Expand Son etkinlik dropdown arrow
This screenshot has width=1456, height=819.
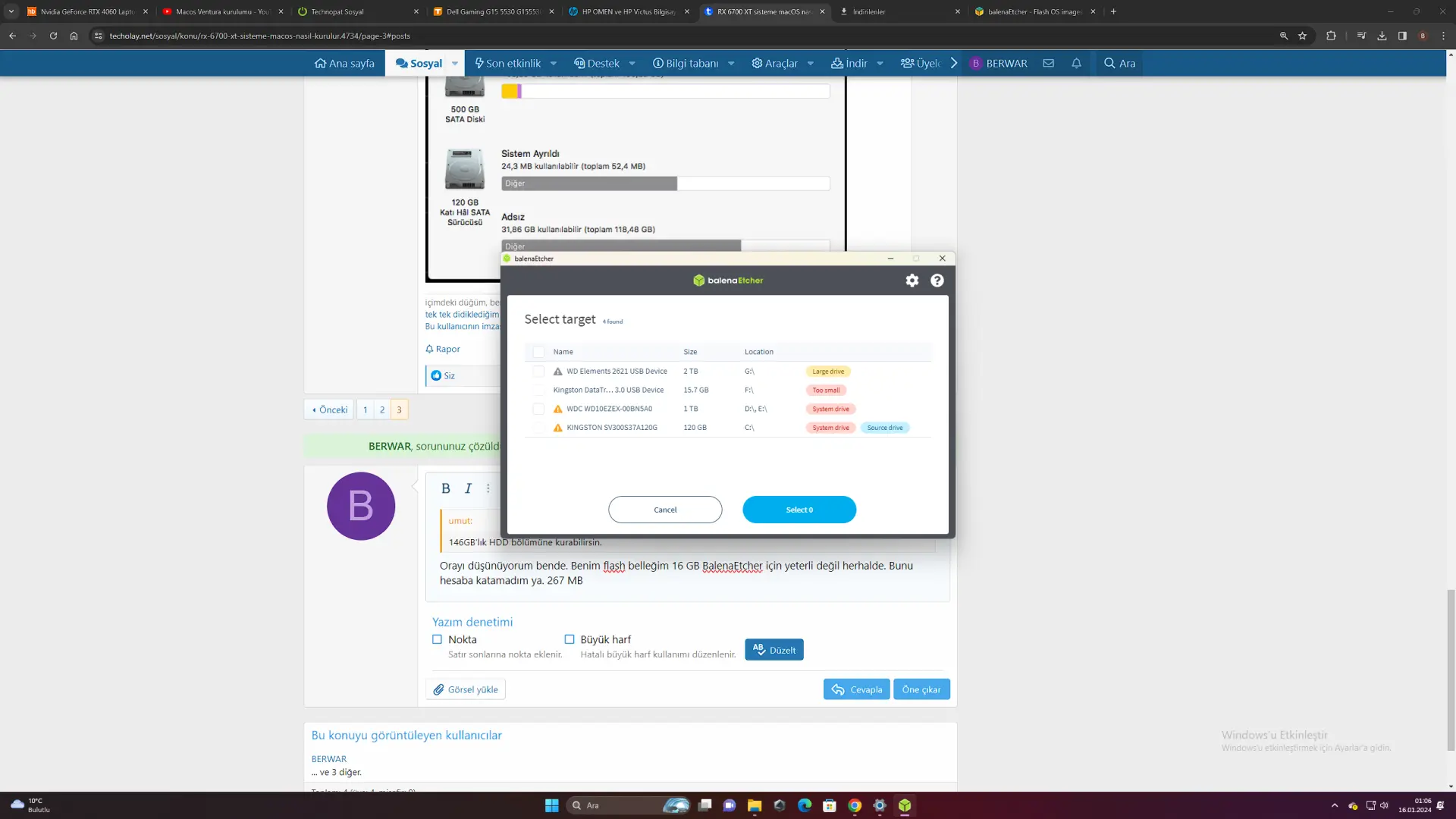click(x=554, y=63)
